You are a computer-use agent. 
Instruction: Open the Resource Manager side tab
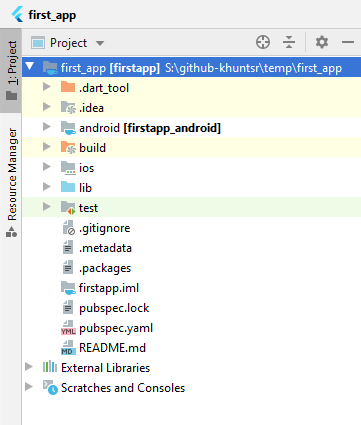point(12,182)
